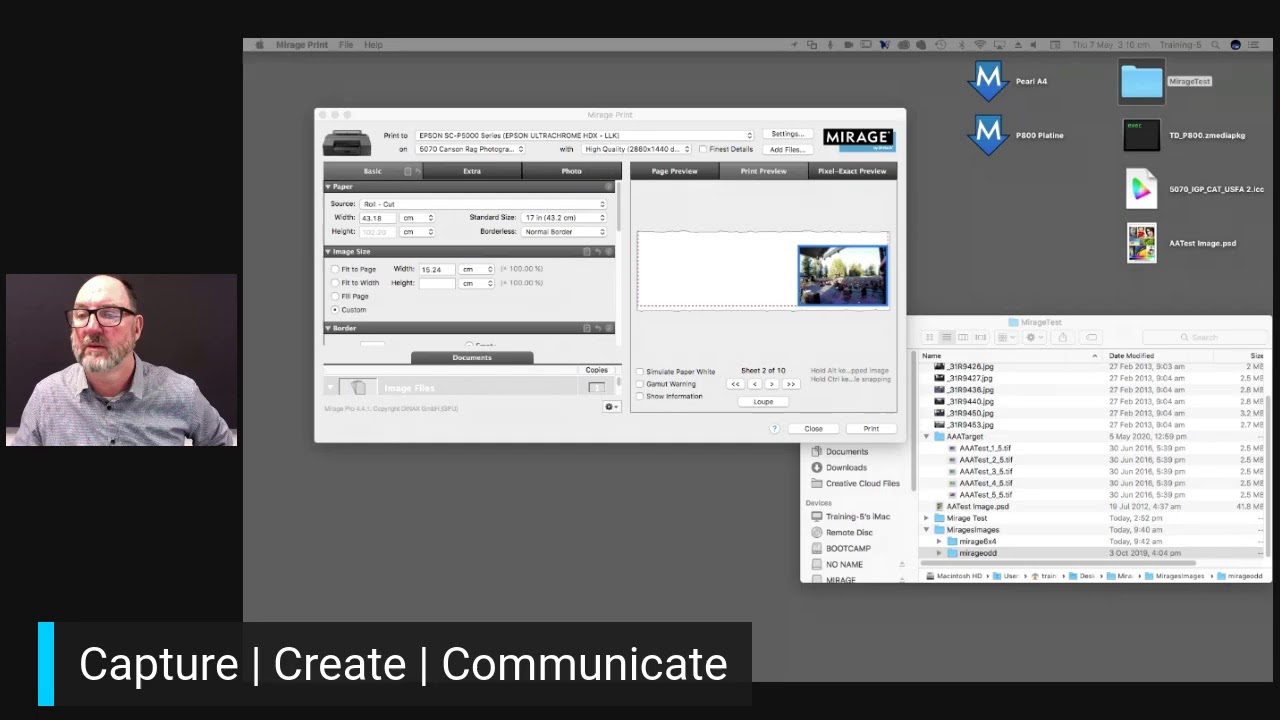
Task: Open the Bluetooth menu in the menu bar
Action: pos(961,45)
